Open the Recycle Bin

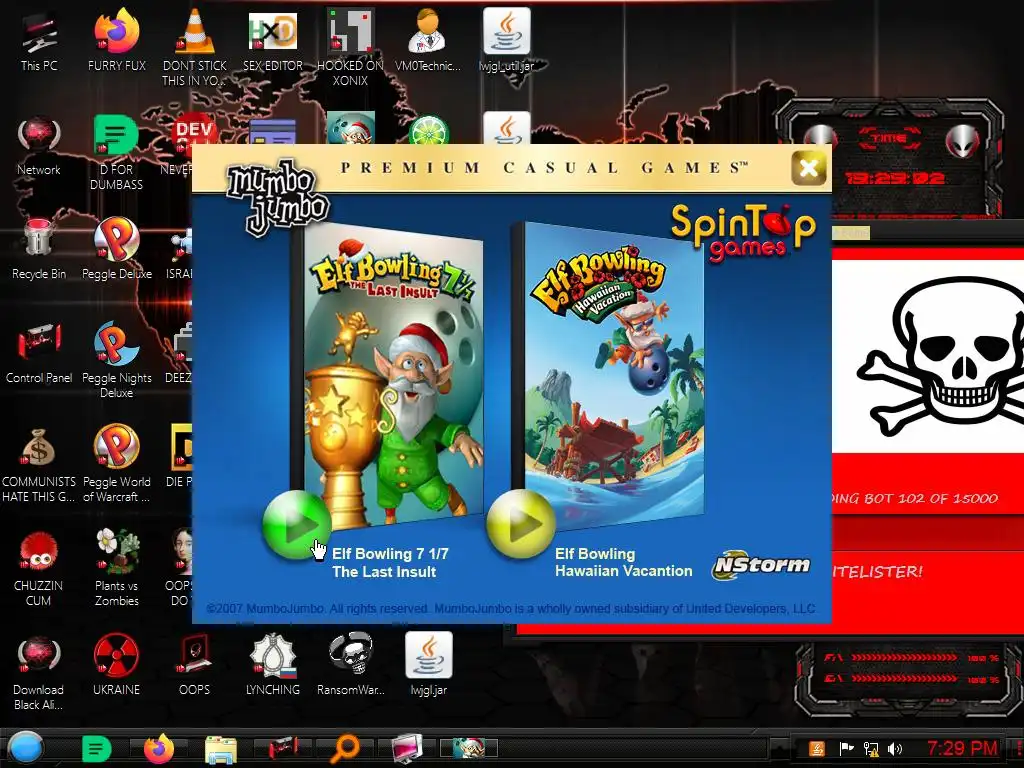click(39, 249)
